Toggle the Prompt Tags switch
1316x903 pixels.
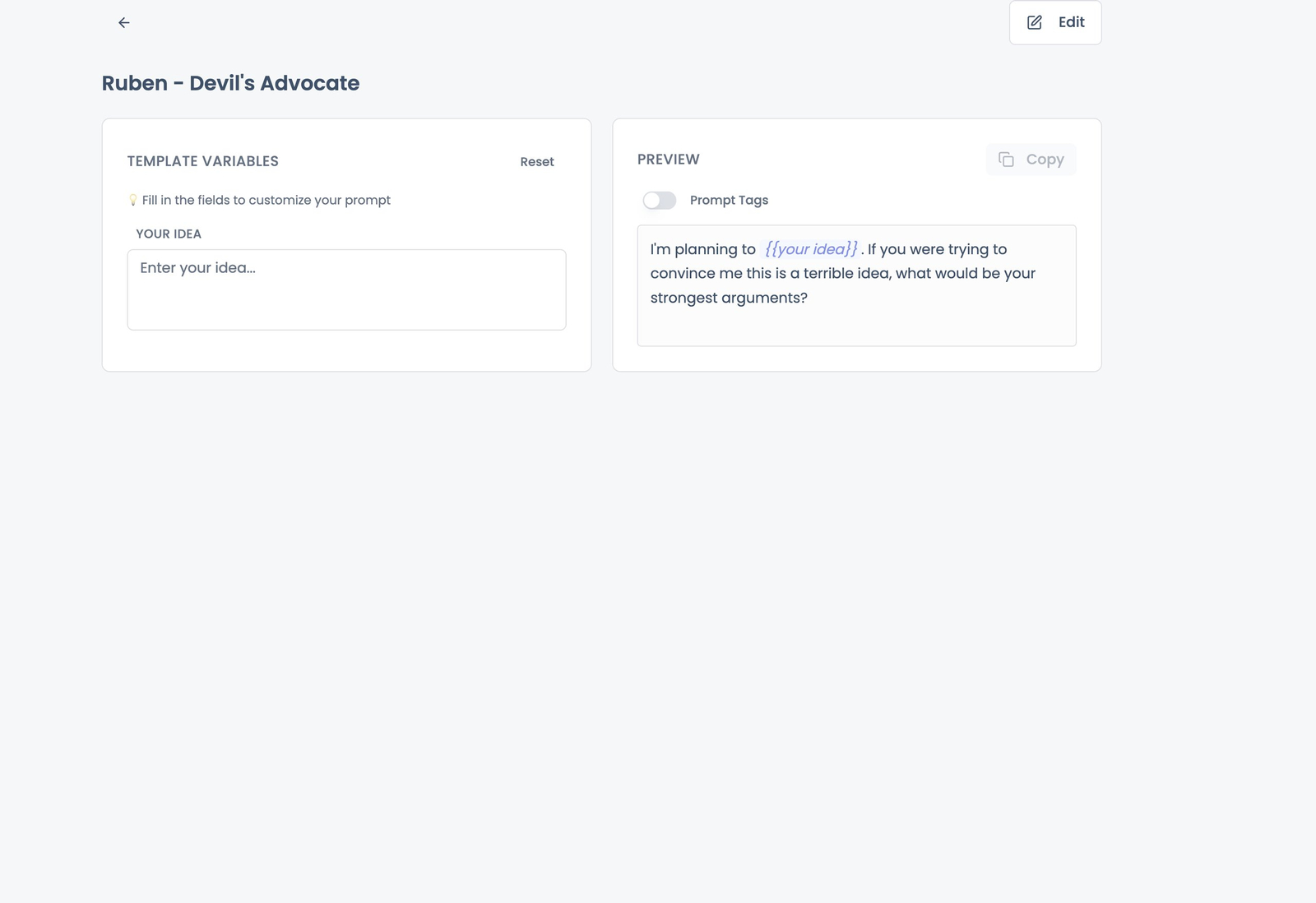click(660, 201)
